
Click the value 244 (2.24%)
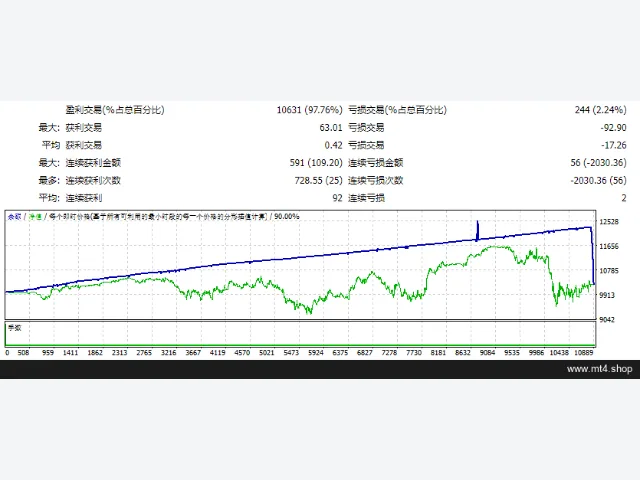[x=600, y=110]
